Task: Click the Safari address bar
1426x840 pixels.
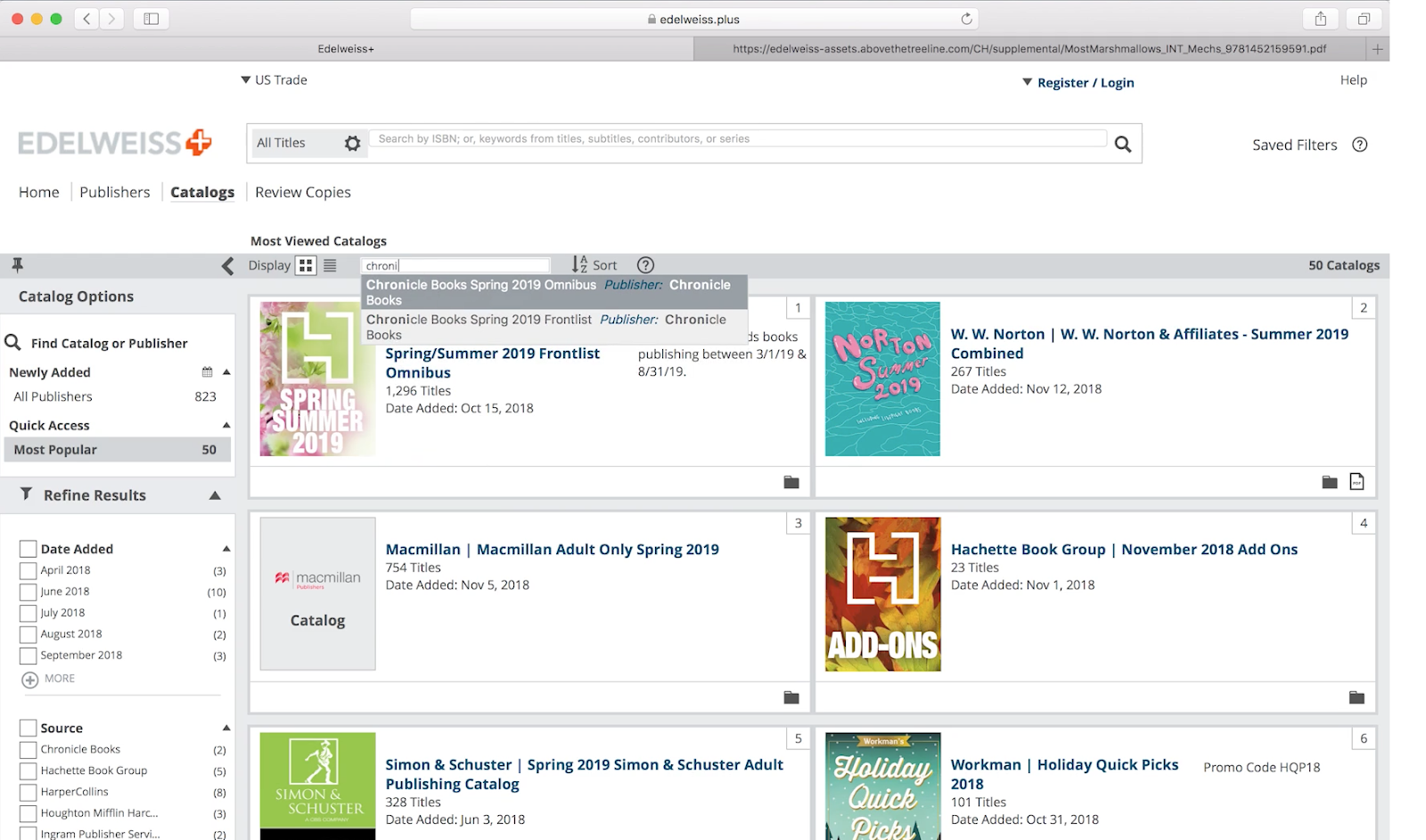Action: 693,19
